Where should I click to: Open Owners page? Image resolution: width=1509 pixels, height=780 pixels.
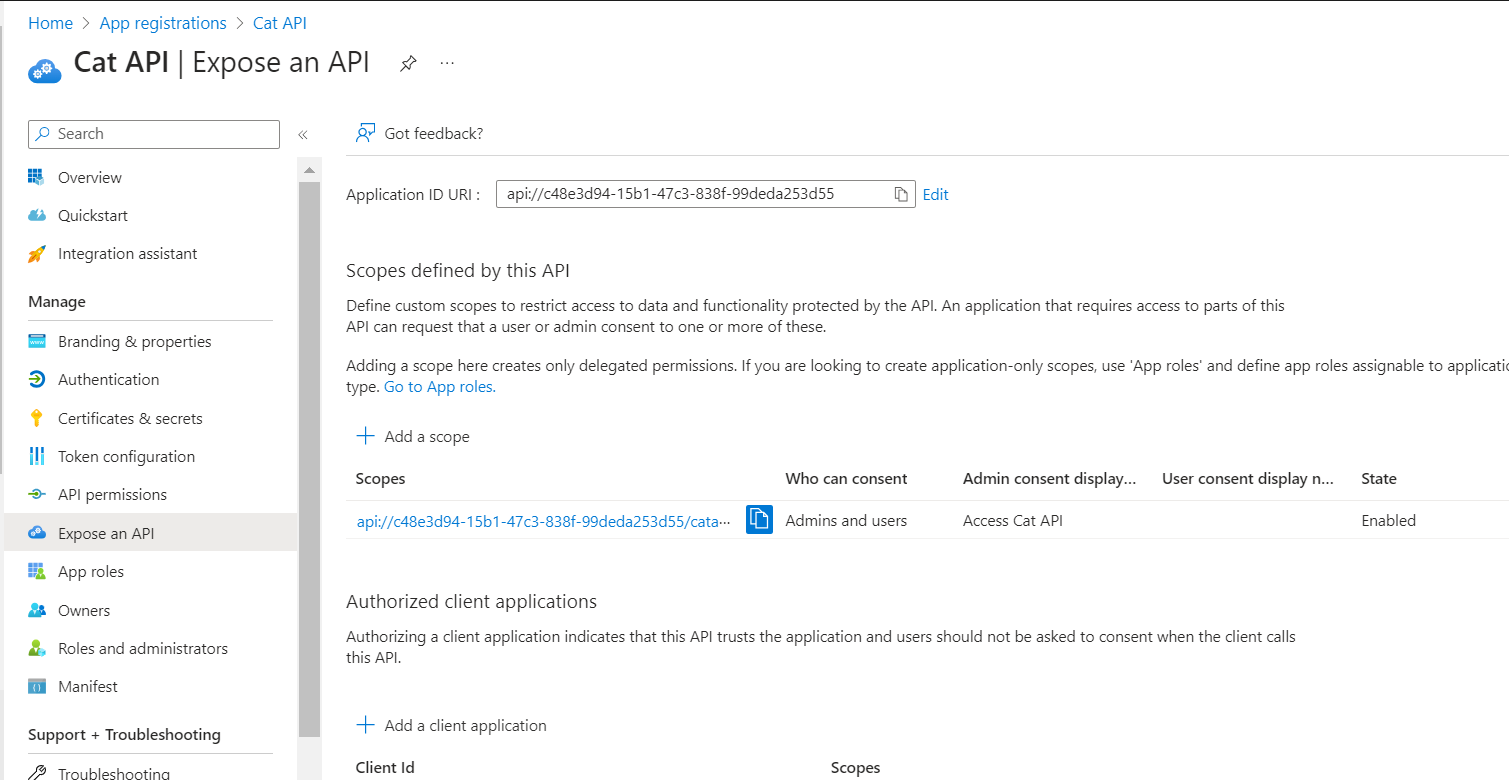click(84, 610)
